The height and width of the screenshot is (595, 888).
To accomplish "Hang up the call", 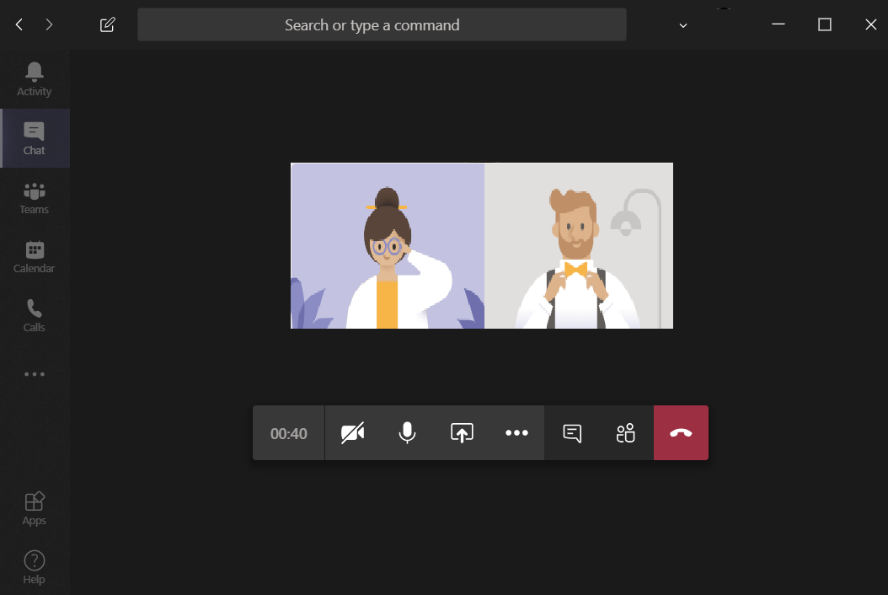I will [681, 433].
